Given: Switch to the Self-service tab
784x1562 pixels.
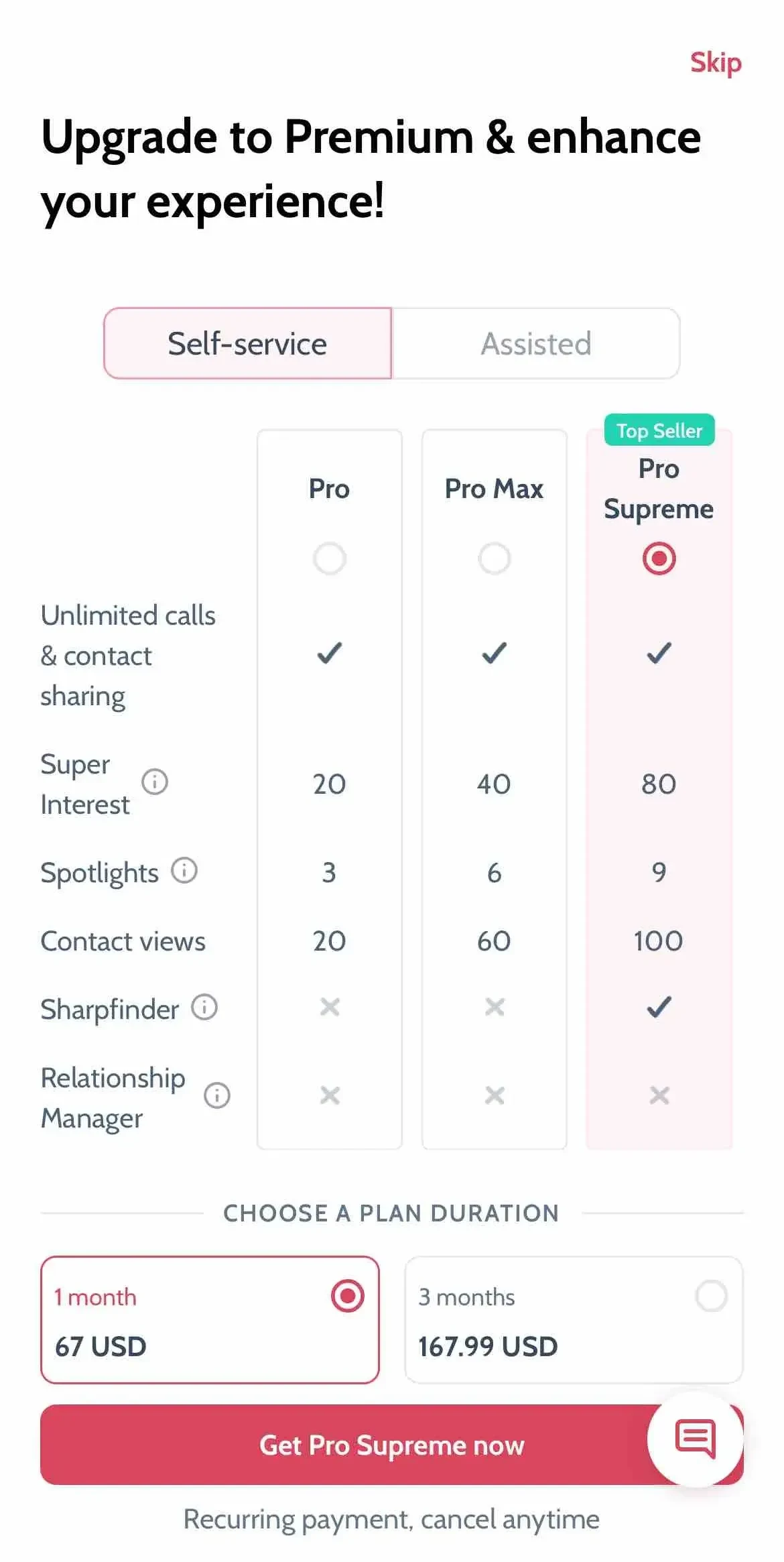Looking at the screenshot, I should pyautogui.click(x=248, y=343).
